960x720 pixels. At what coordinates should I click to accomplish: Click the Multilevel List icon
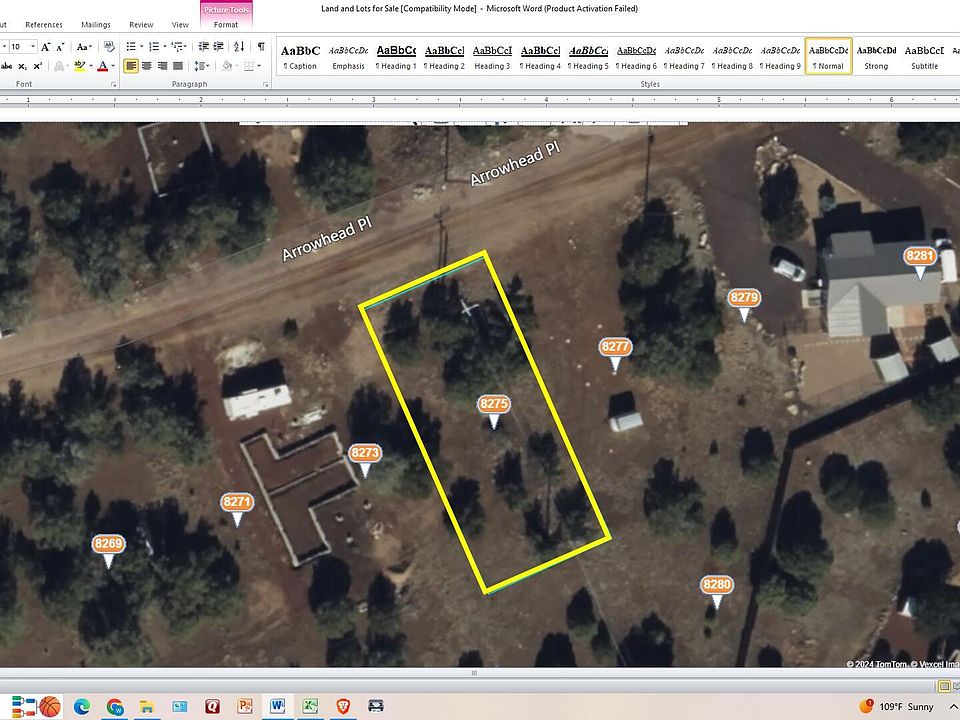tap(177, 47)
